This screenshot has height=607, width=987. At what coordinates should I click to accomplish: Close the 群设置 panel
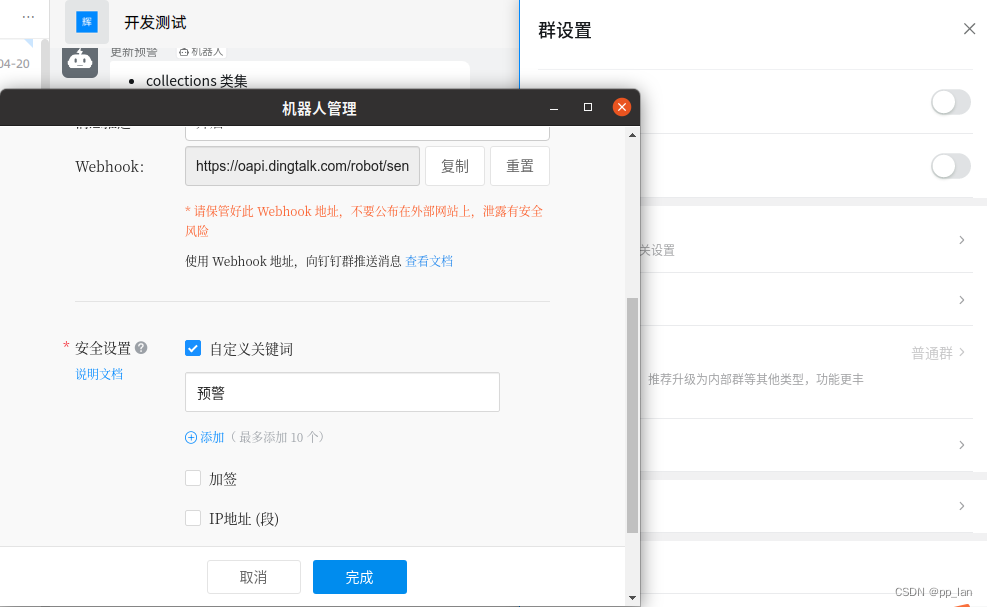(x=969, y=29)
